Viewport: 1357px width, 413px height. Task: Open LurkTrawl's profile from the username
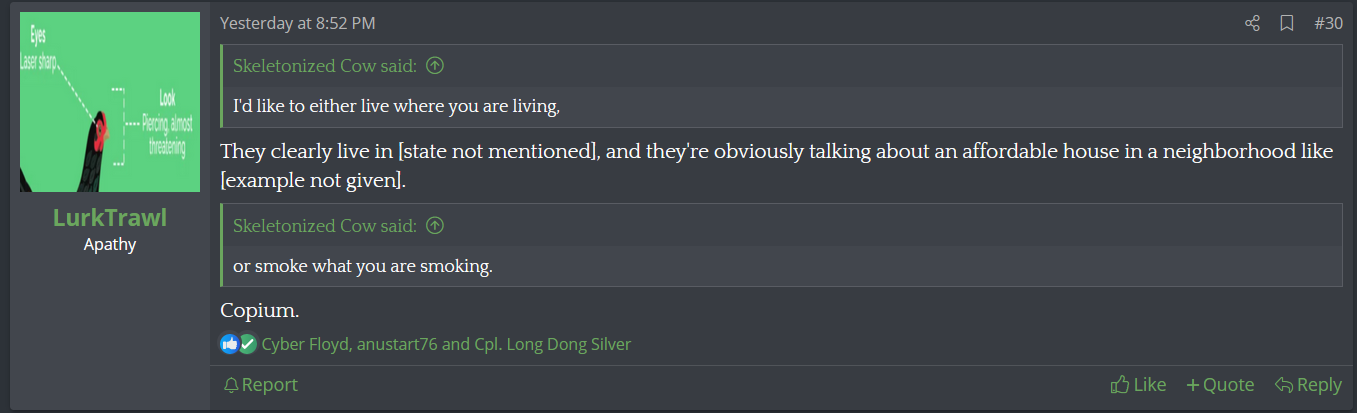tap(110, 218)
